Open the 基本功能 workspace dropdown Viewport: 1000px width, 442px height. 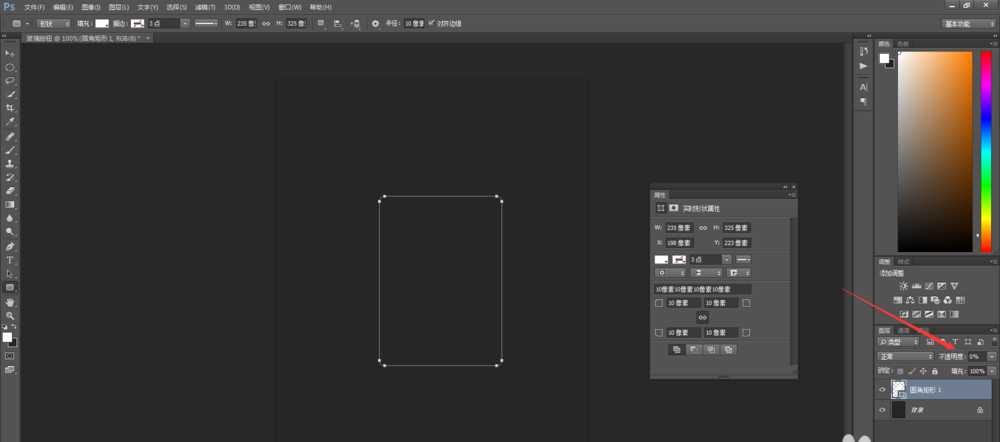point(967,22)
